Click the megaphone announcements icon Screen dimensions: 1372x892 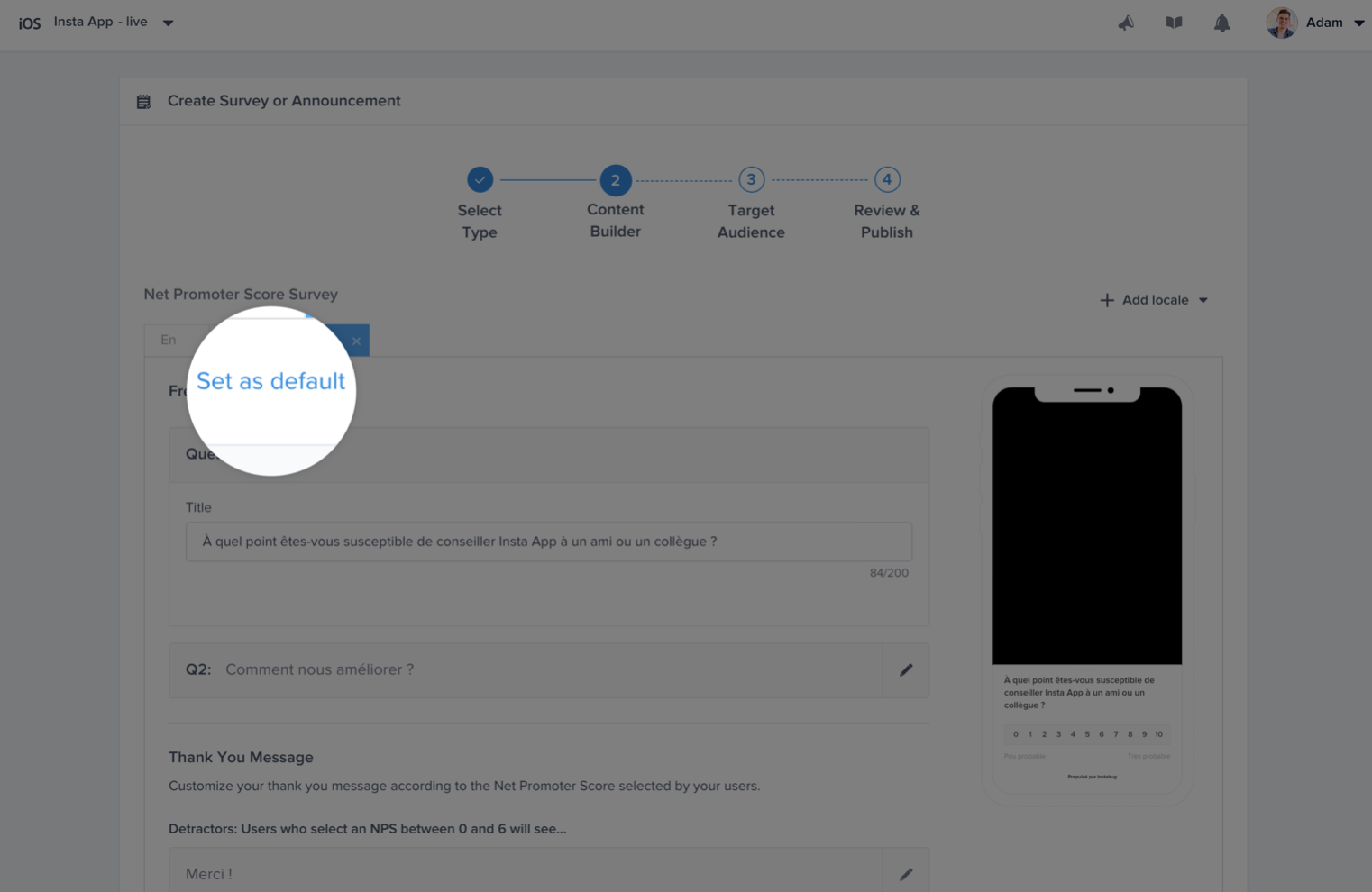click(1126, 23)
